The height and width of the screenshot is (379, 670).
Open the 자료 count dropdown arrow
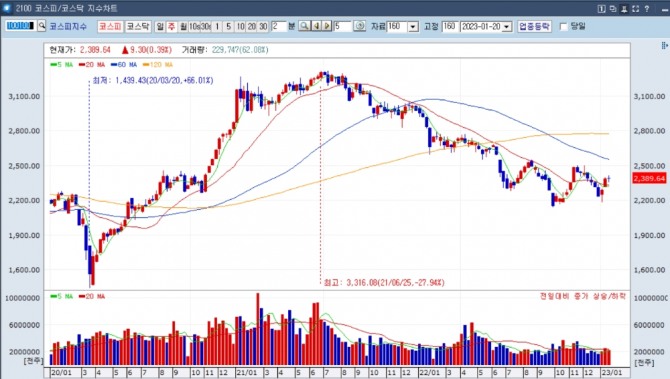[x=413, y=26]
